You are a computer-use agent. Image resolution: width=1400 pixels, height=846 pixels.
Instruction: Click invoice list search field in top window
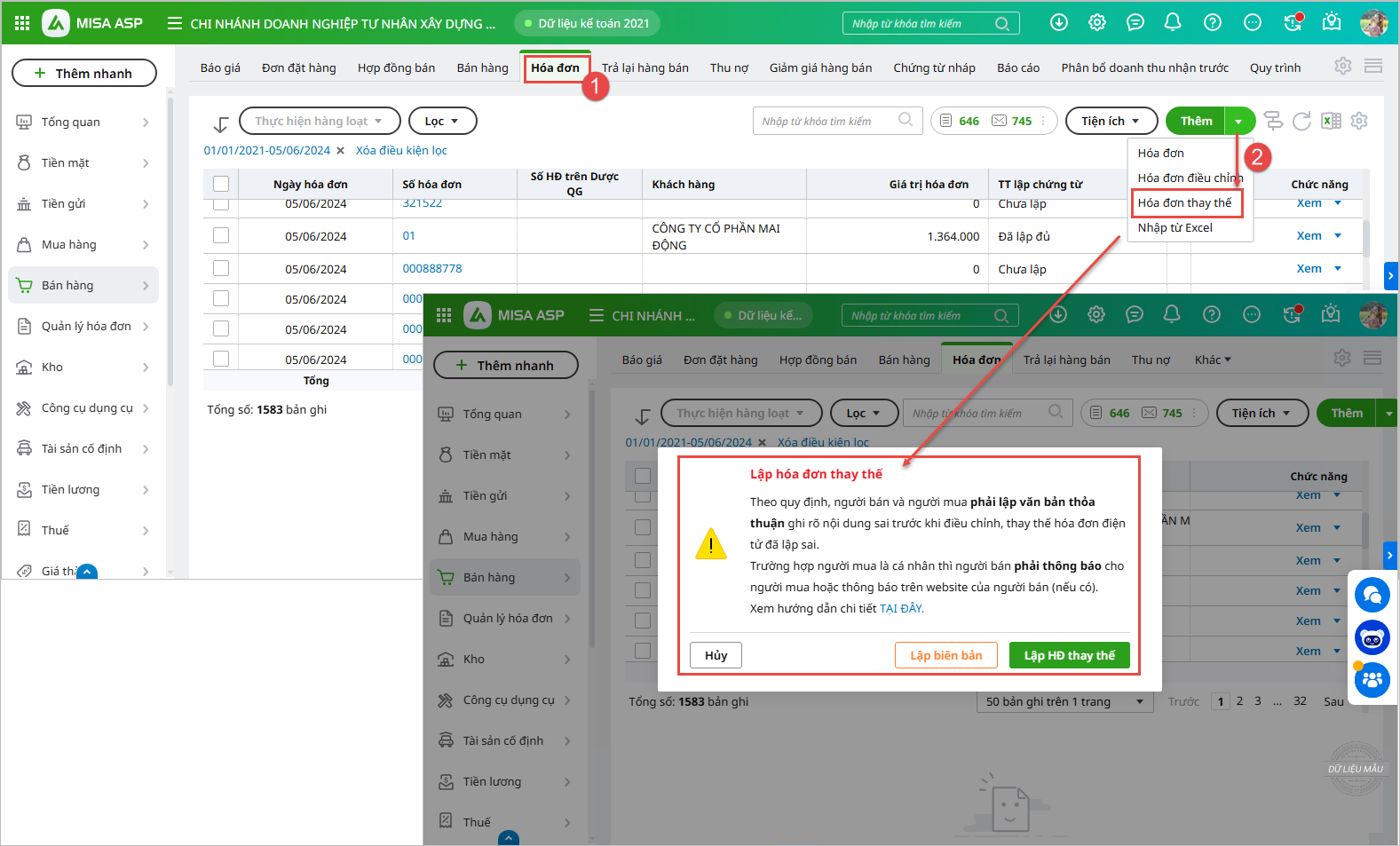pyautogui.click(x=837, y=121)
